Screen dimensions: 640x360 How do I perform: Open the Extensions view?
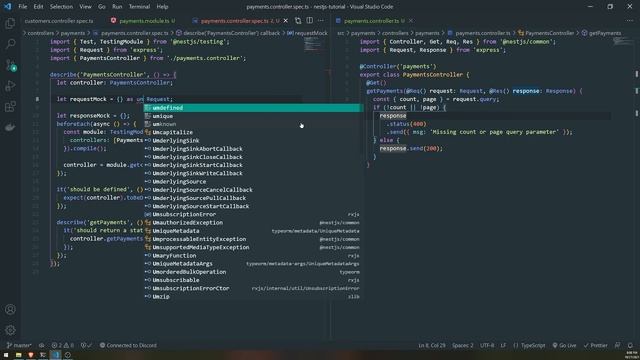tap(10, 107)
